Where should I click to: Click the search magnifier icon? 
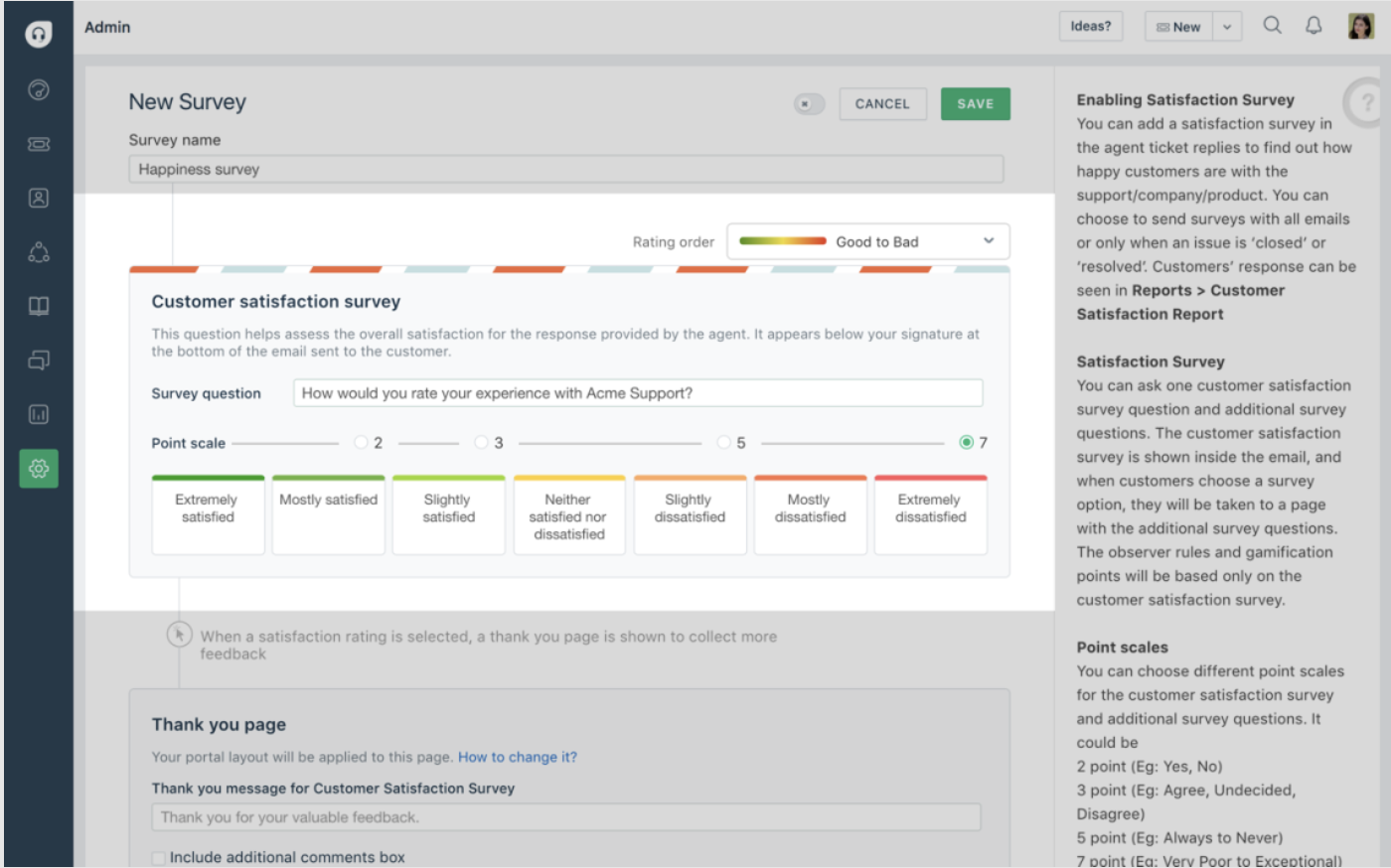pyautogui.click(x=1272, y=26)
